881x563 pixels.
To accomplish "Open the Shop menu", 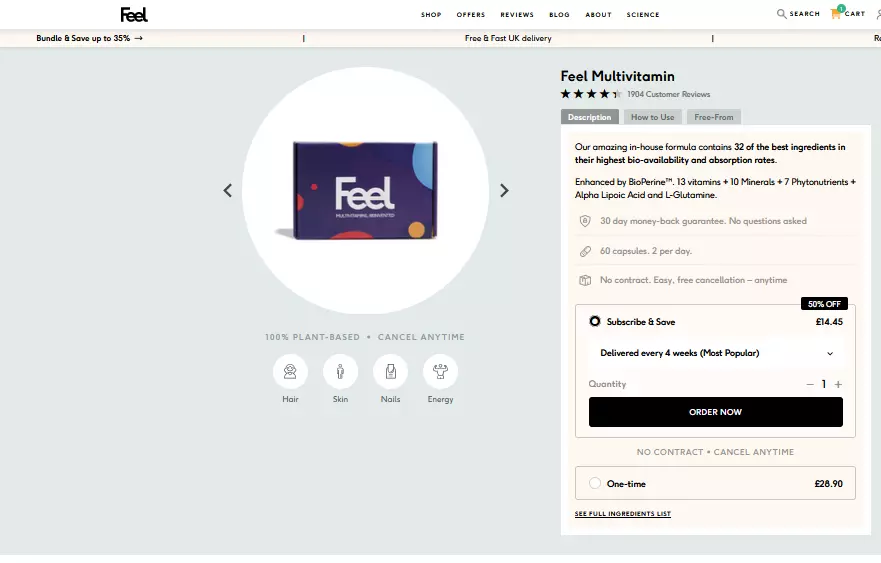I will (x=431, y=15).
